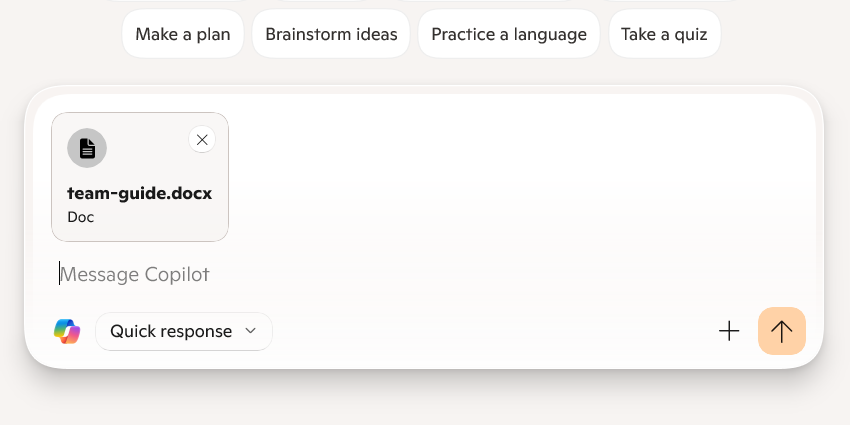This screenshot has height=425, width=850.
Task: Open the plus menu to add content
Action: pyautogui.click(x=729, y=331)
